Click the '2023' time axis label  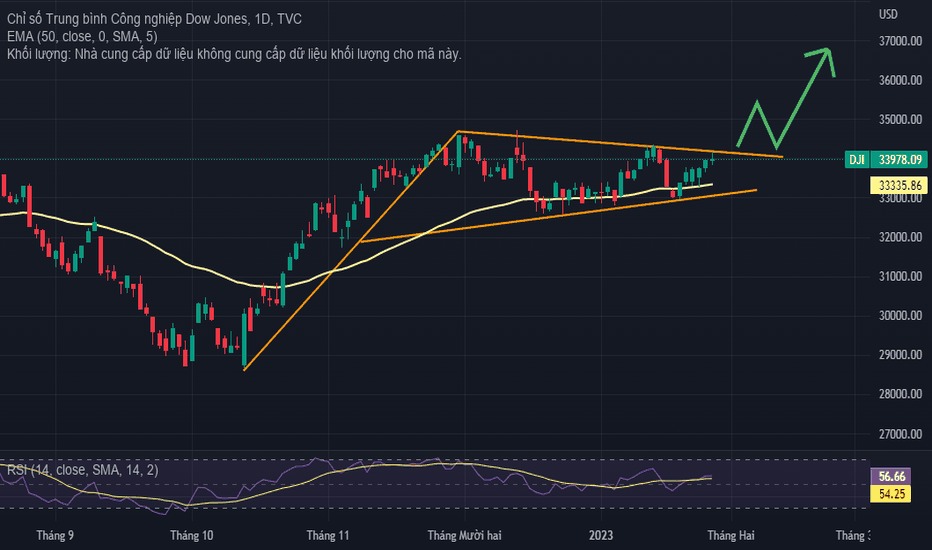pyautogui.click(x=601, y=536)
